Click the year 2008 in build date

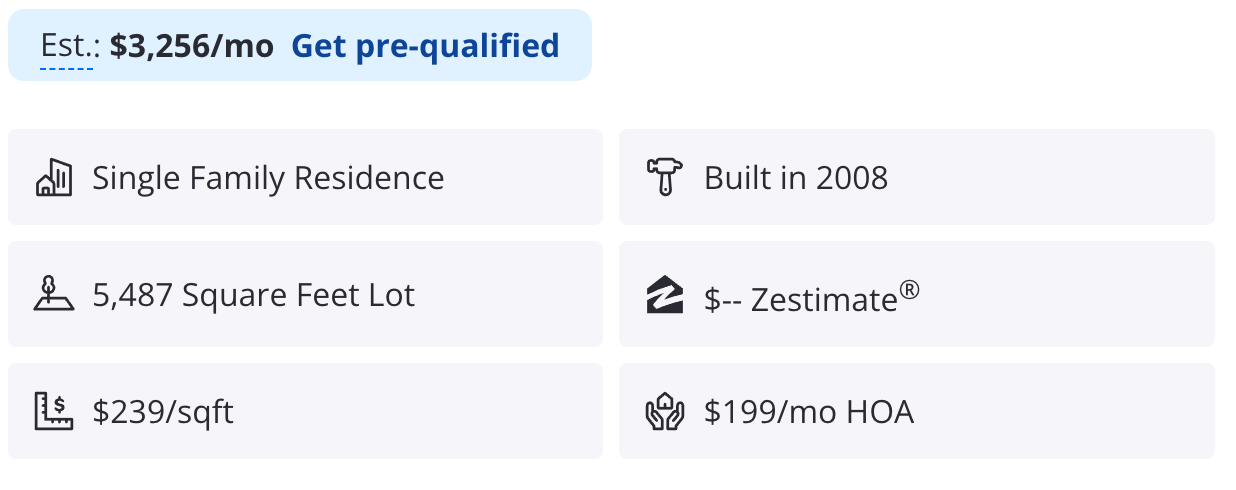tap(852, 178)
